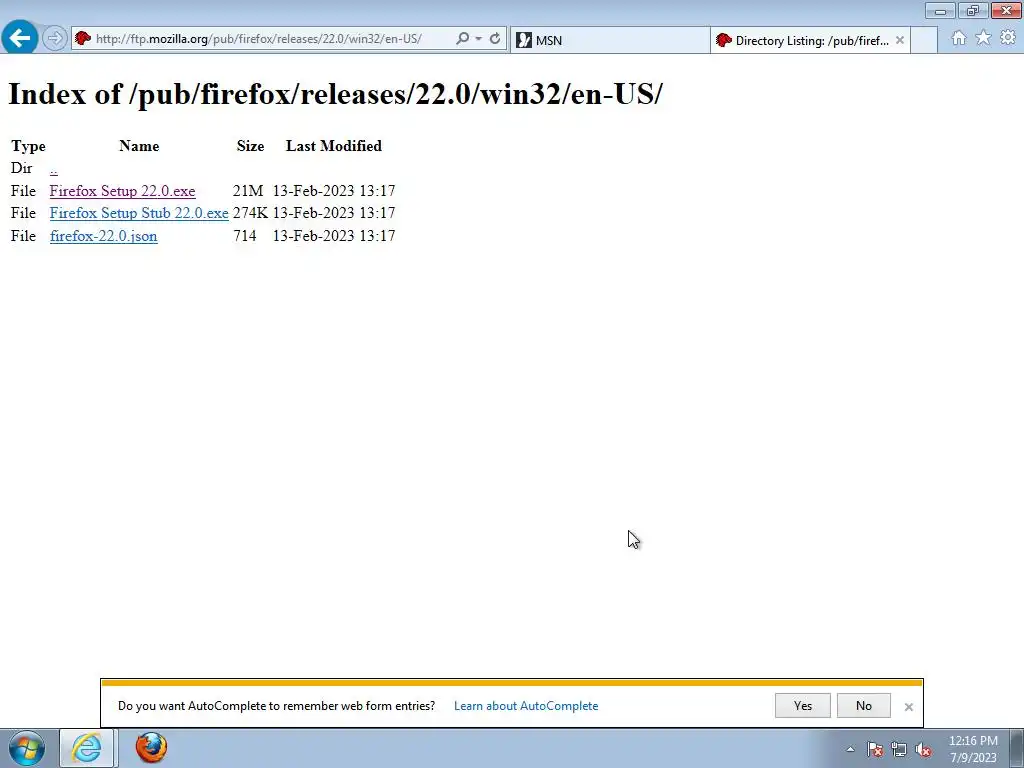
Task: Click the Show desktop strip
Action: pyautogui.click(x=1016, y=748)
